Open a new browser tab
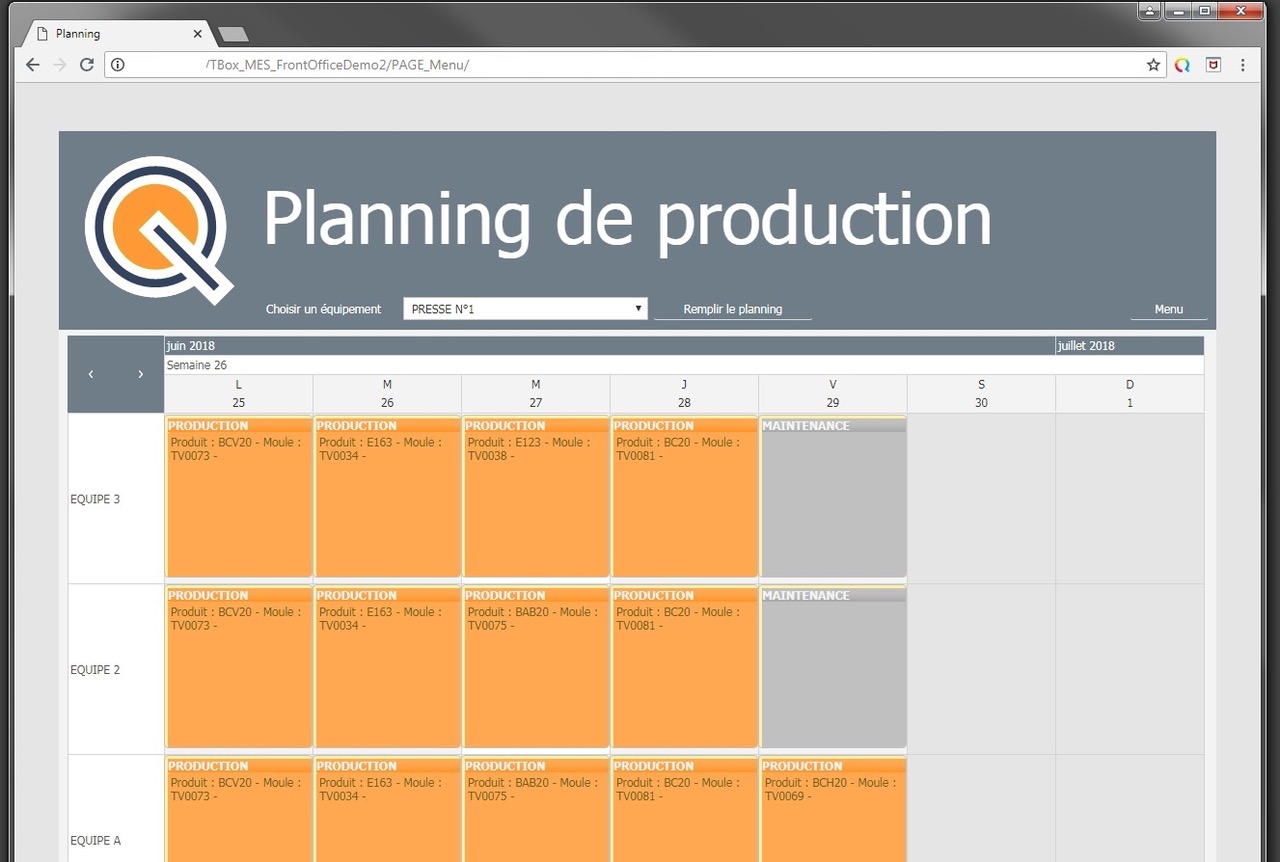Screen dimensions: 1280x862 (233, 34)
